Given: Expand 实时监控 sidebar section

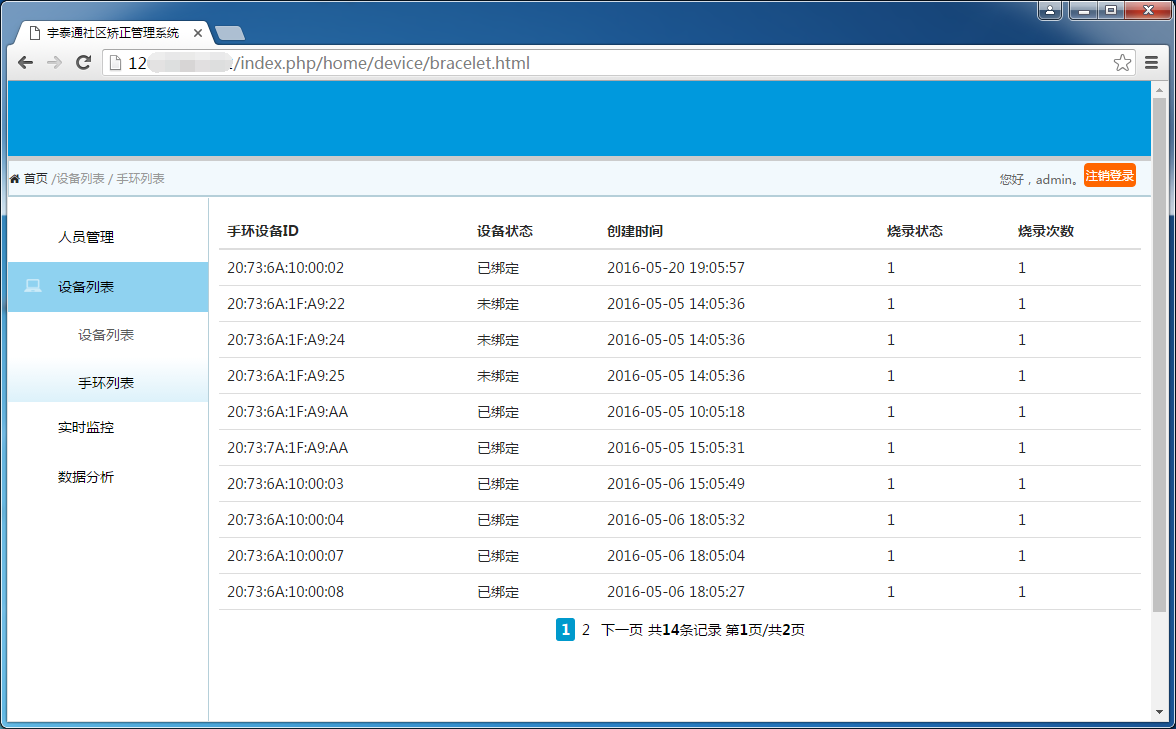Looking at the screenshot, I should [86, 427].
